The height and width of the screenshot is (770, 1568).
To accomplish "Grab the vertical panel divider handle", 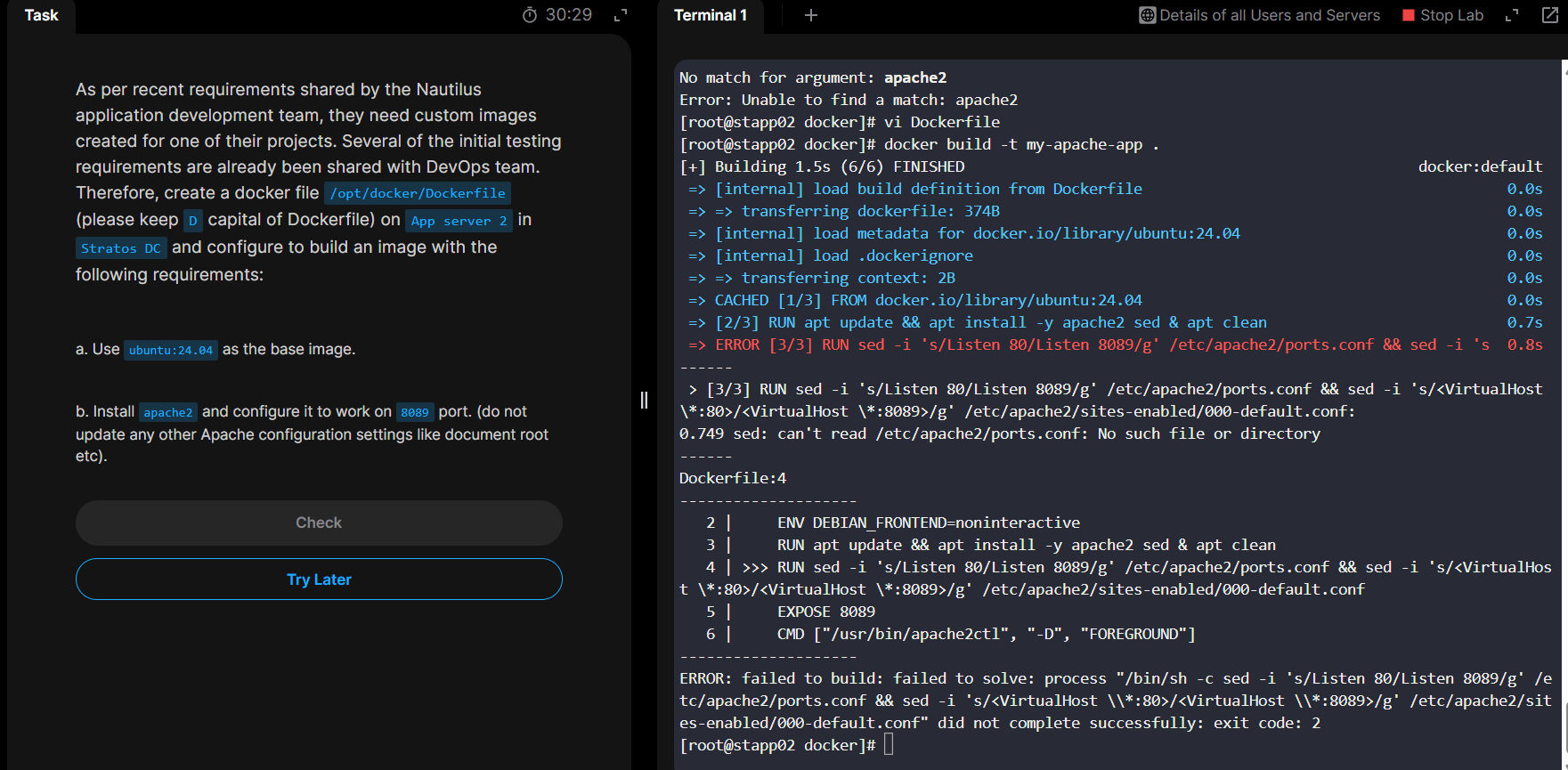I will 644,400.
